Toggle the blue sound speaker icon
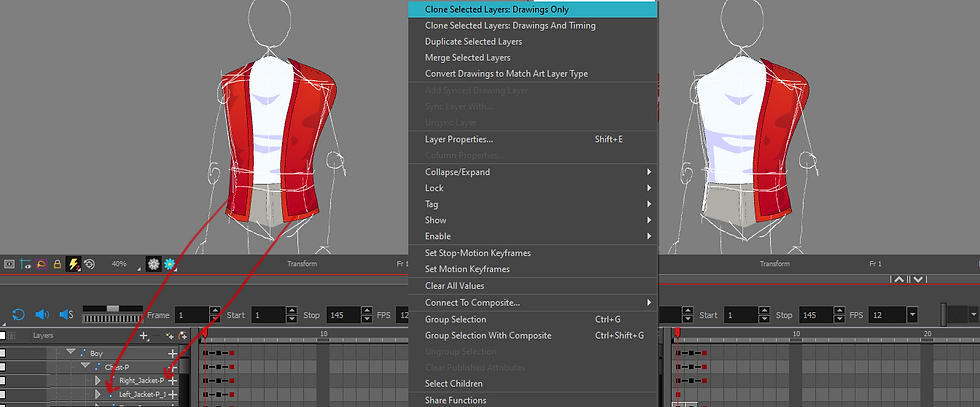980x407 pixels. click(x=41, y=314)
